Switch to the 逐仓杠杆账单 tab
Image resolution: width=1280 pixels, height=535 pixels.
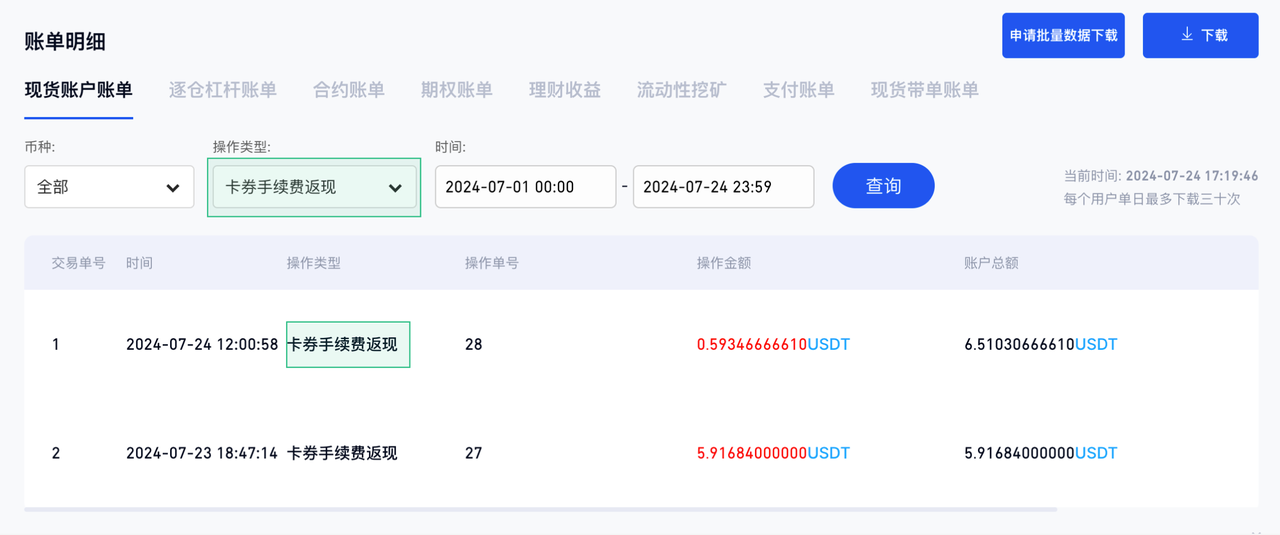click(222, 90)
